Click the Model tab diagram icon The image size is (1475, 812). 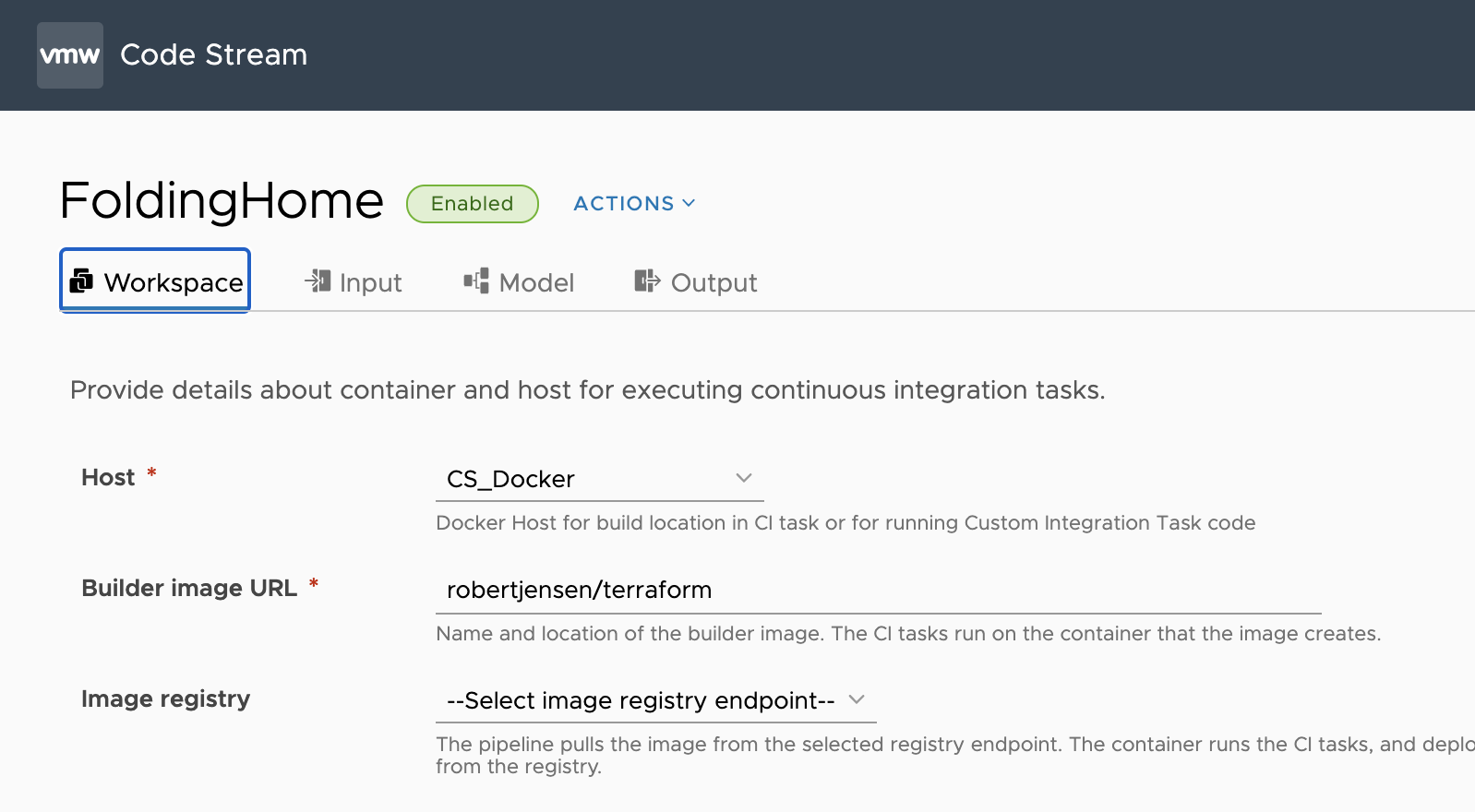click(476, 281)
